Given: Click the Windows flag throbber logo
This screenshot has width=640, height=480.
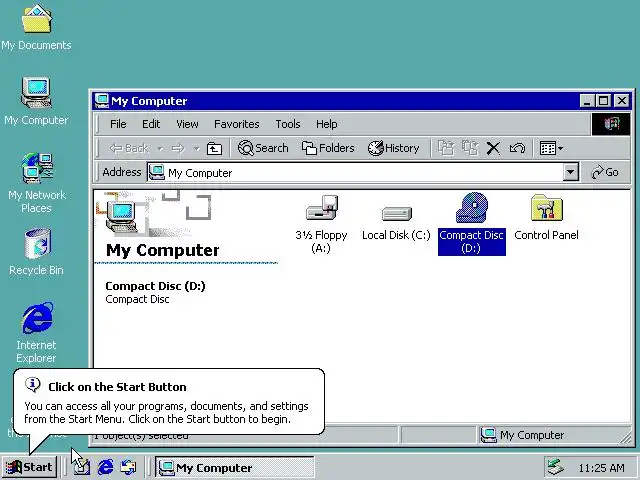Looking at the screenshot, I should pyautogui.click(x=611, y=124).
